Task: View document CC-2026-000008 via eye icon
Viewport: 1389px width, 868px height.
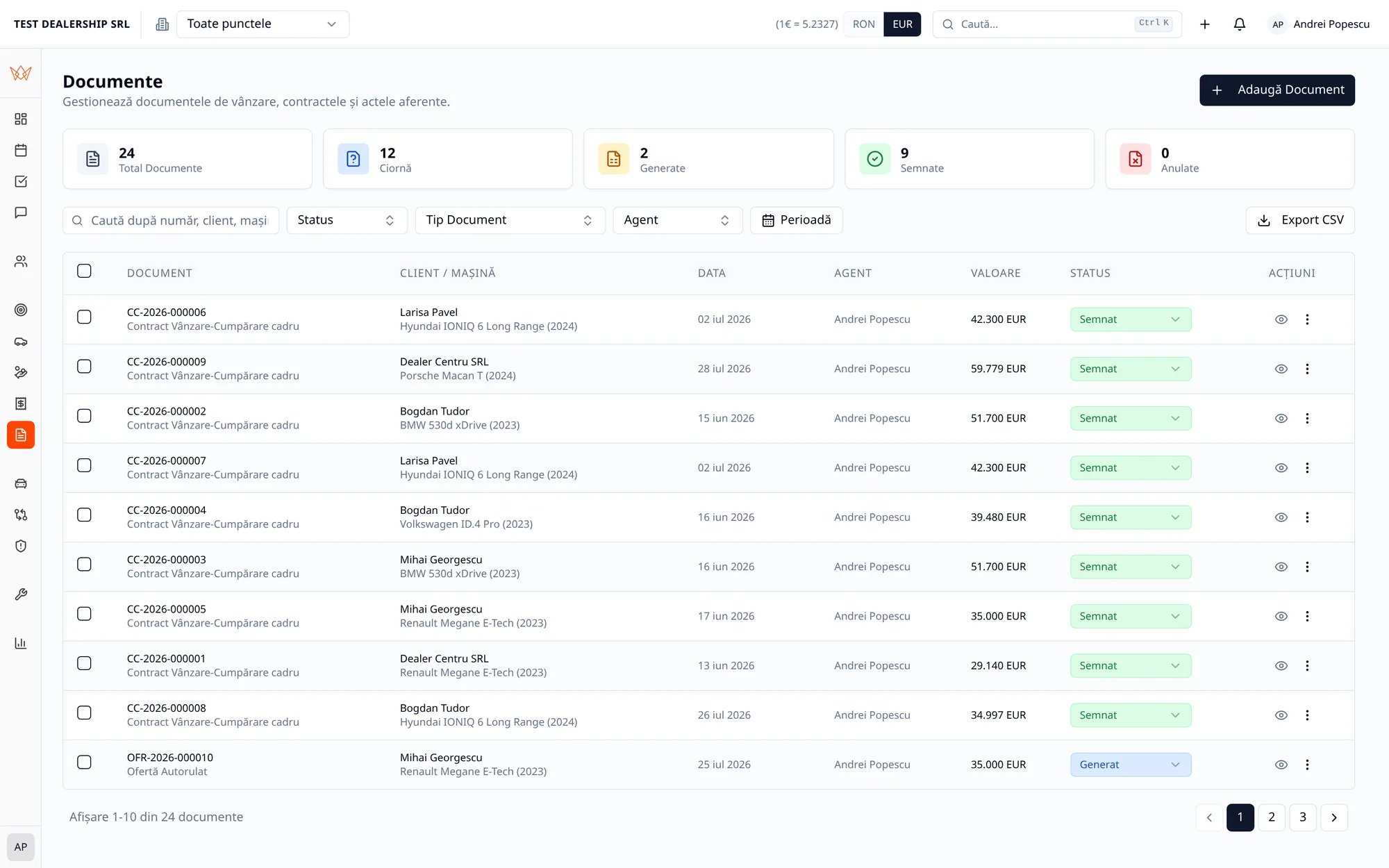Action: pos(1281,715)
